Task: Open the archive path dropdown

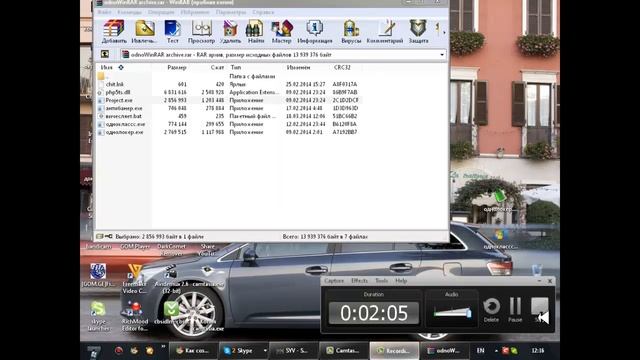Action: tap(442, 55)
